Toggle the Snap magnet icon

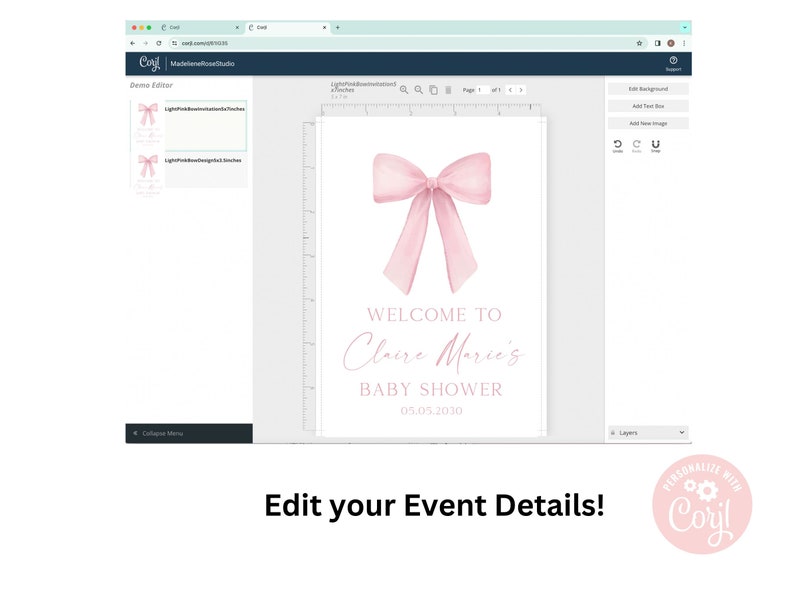[655, 146]
